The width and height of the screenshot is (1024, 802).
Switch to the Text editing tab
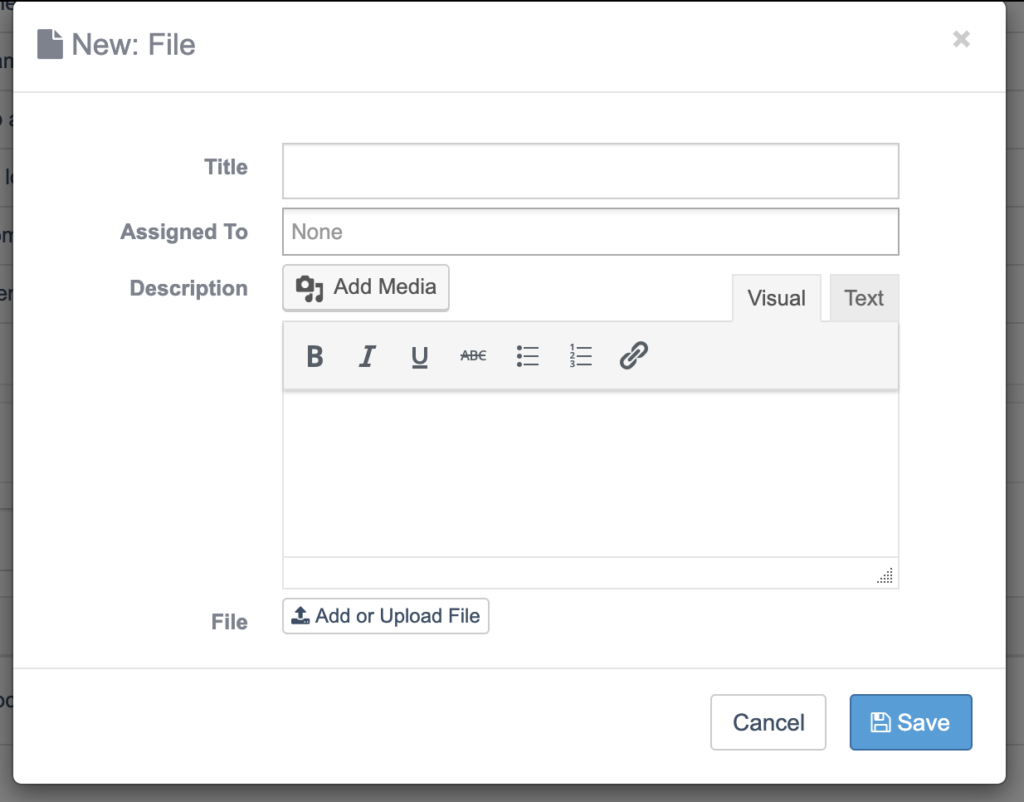(863, 297)
